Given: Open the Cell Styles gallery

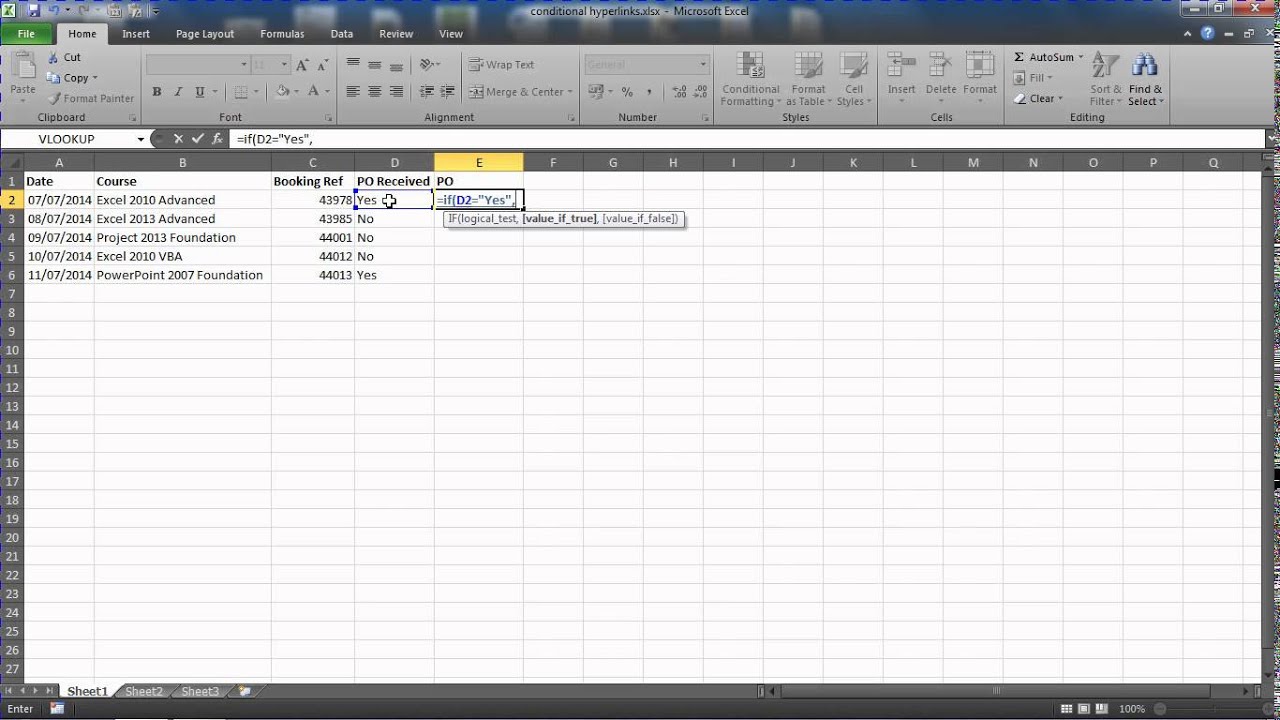Looking at the screenshot, I should coord(853,79).
